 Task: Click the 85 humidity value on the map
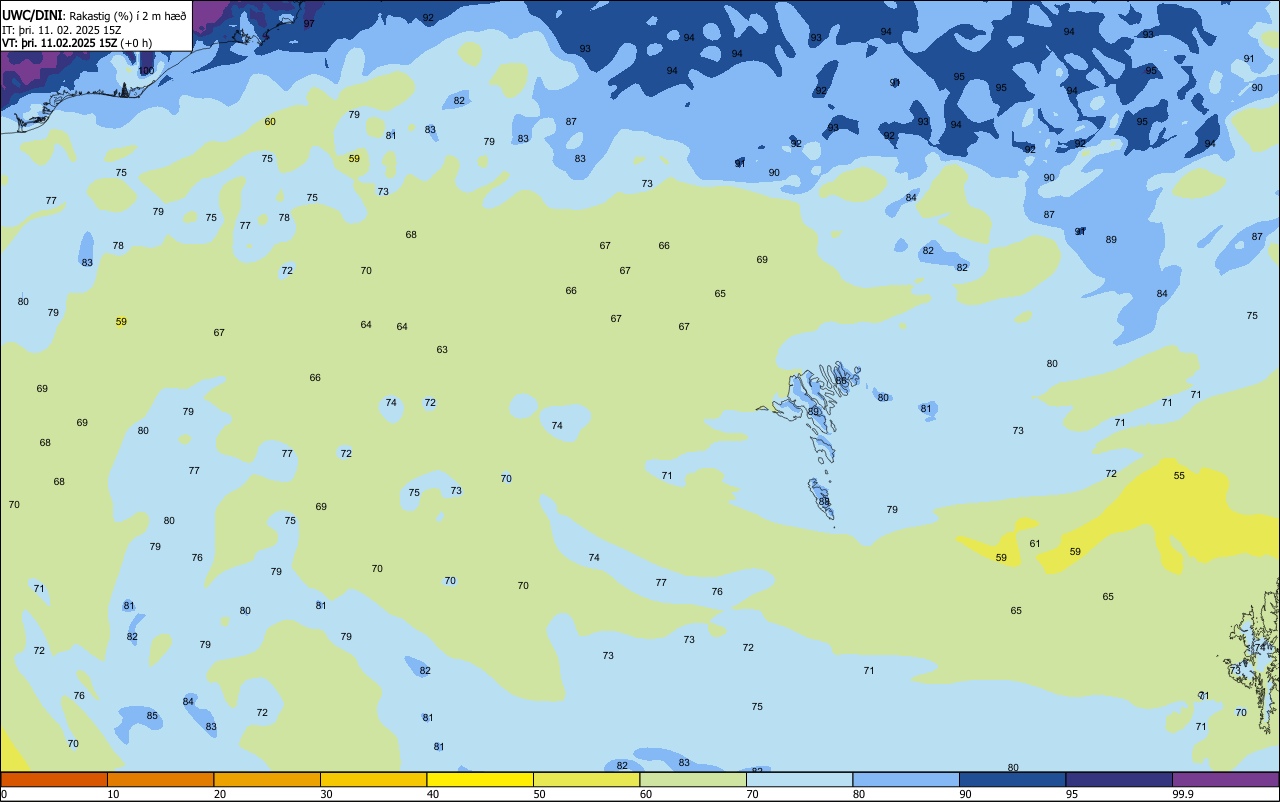pos(152,716)
